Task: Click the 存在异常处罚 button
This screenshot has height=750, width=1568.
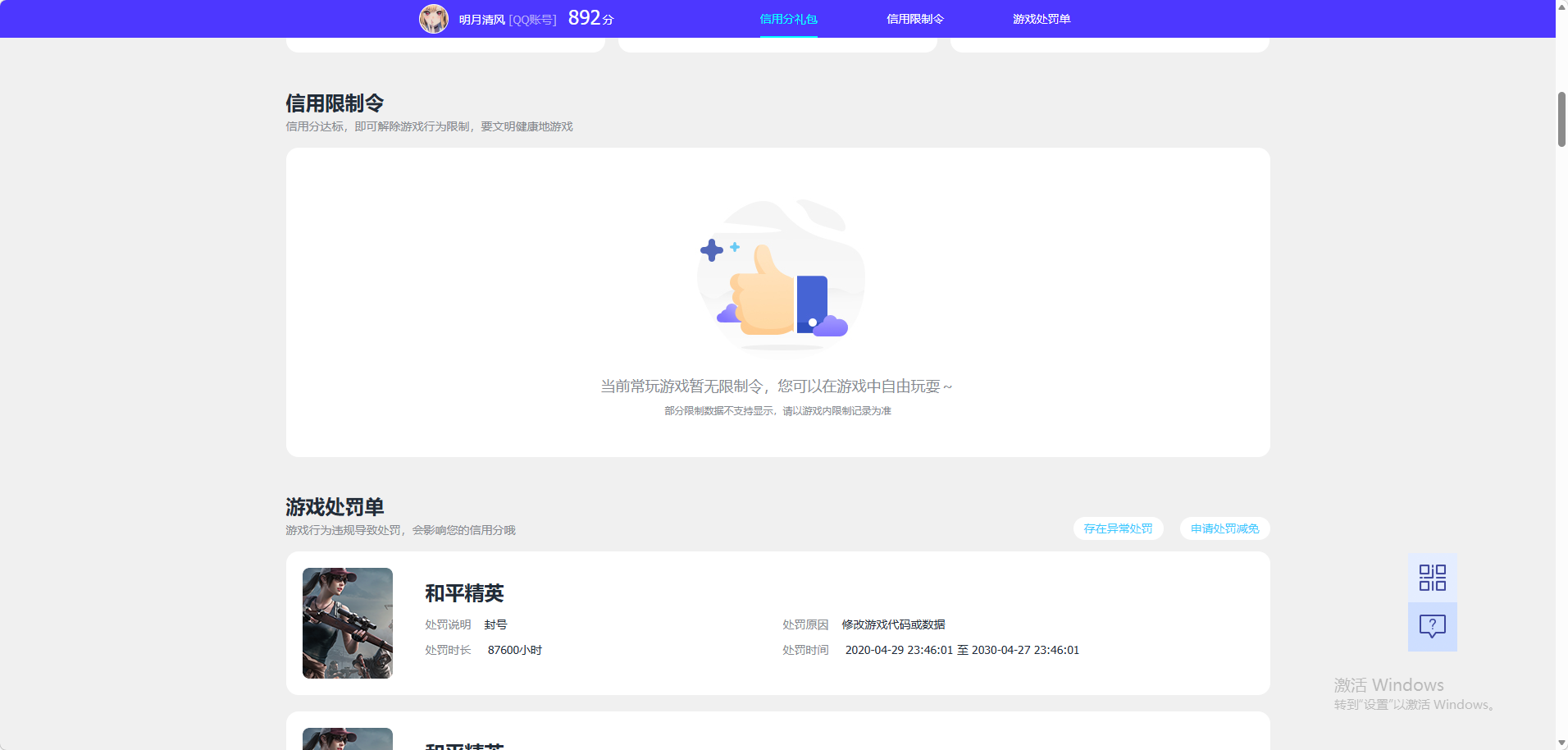Action: [1118, 528]
